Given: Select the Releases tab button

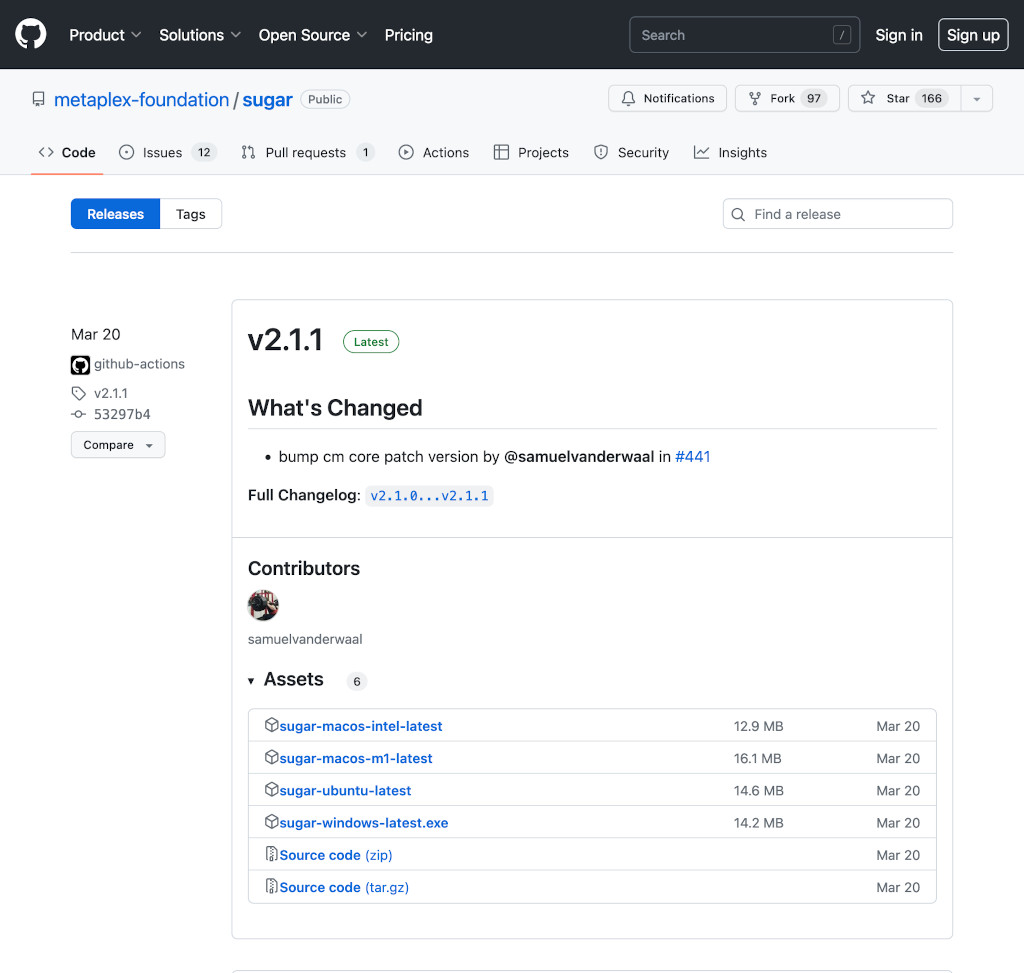Looking at the screenshot, I should (116, 214).
